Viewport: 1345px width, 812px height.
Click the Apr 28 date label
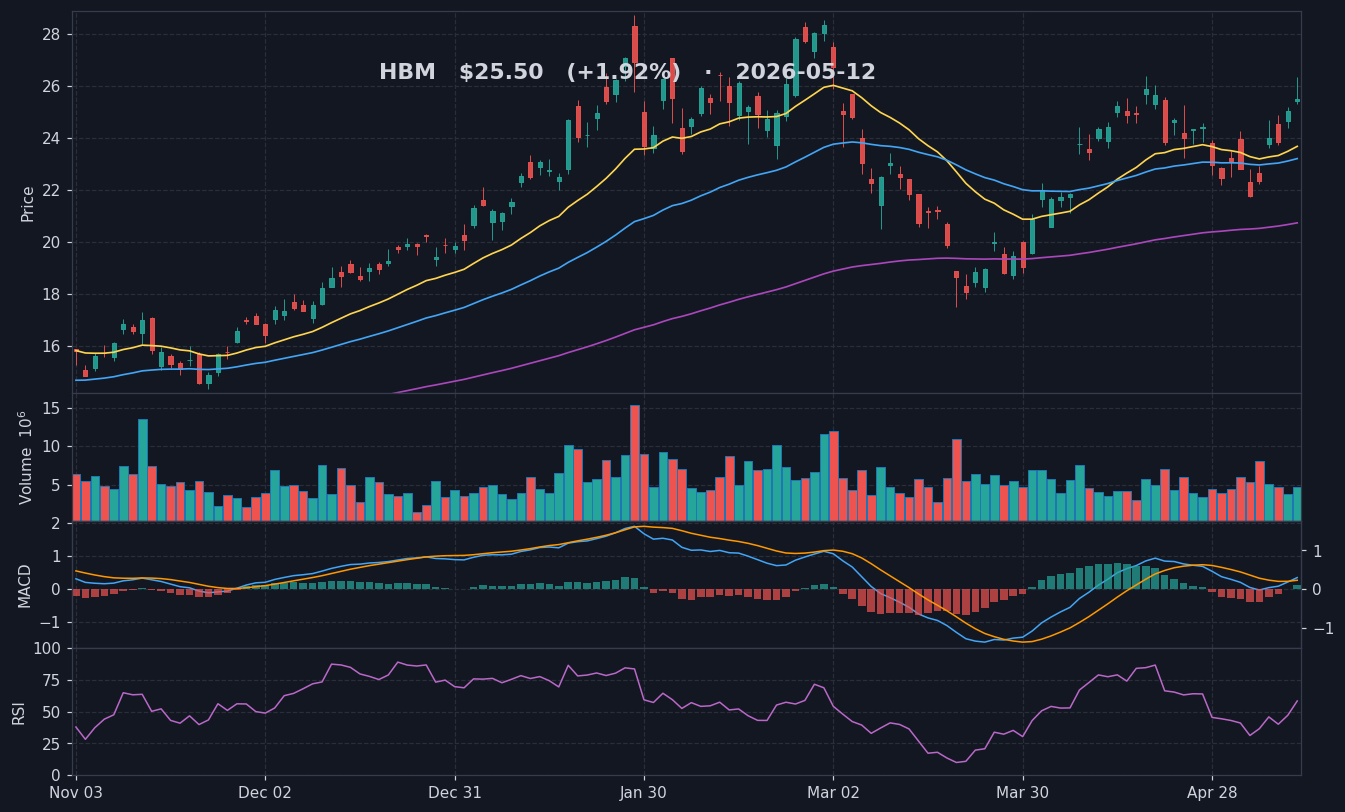(1212, 792)
